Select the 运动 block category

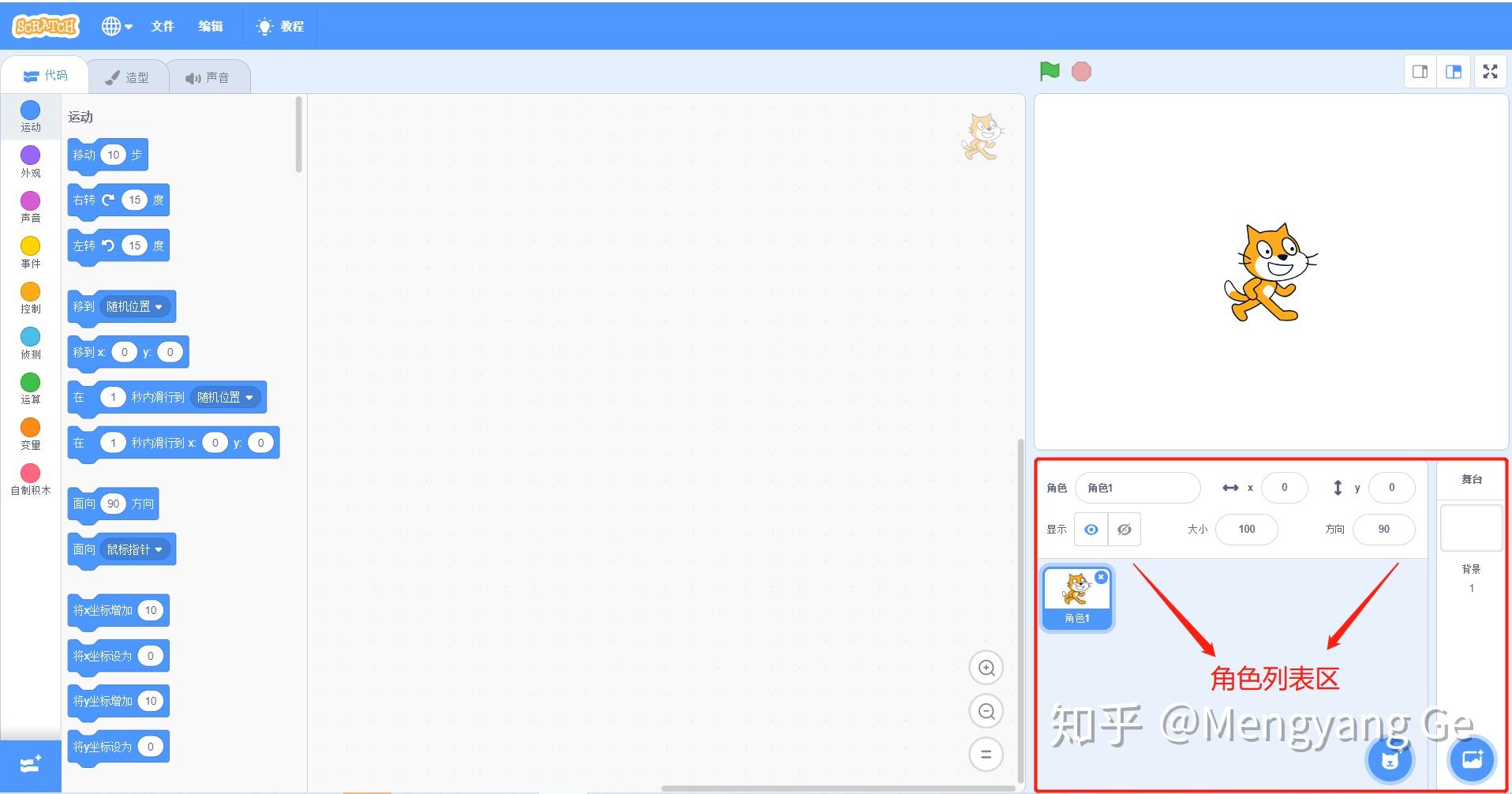[31, 116]
